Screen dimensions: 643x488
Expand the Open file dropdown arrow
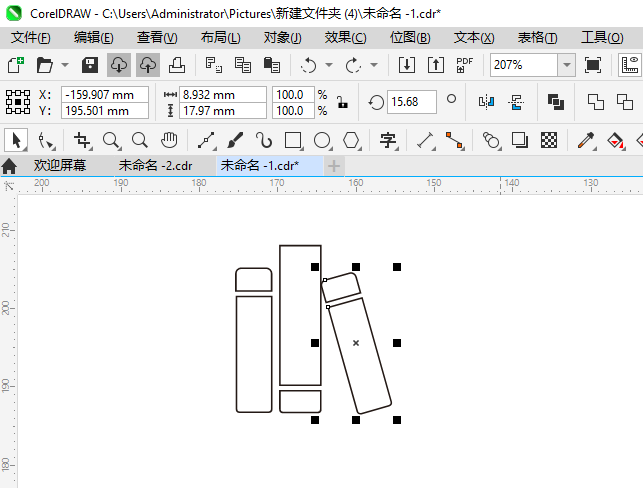point(65,65)
